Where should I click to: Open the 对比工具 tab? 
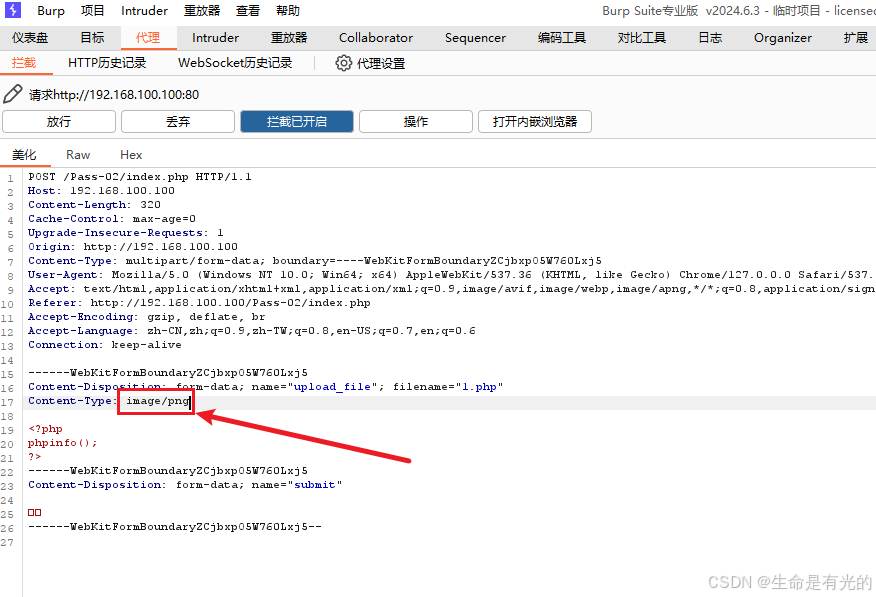coord(641,37)
